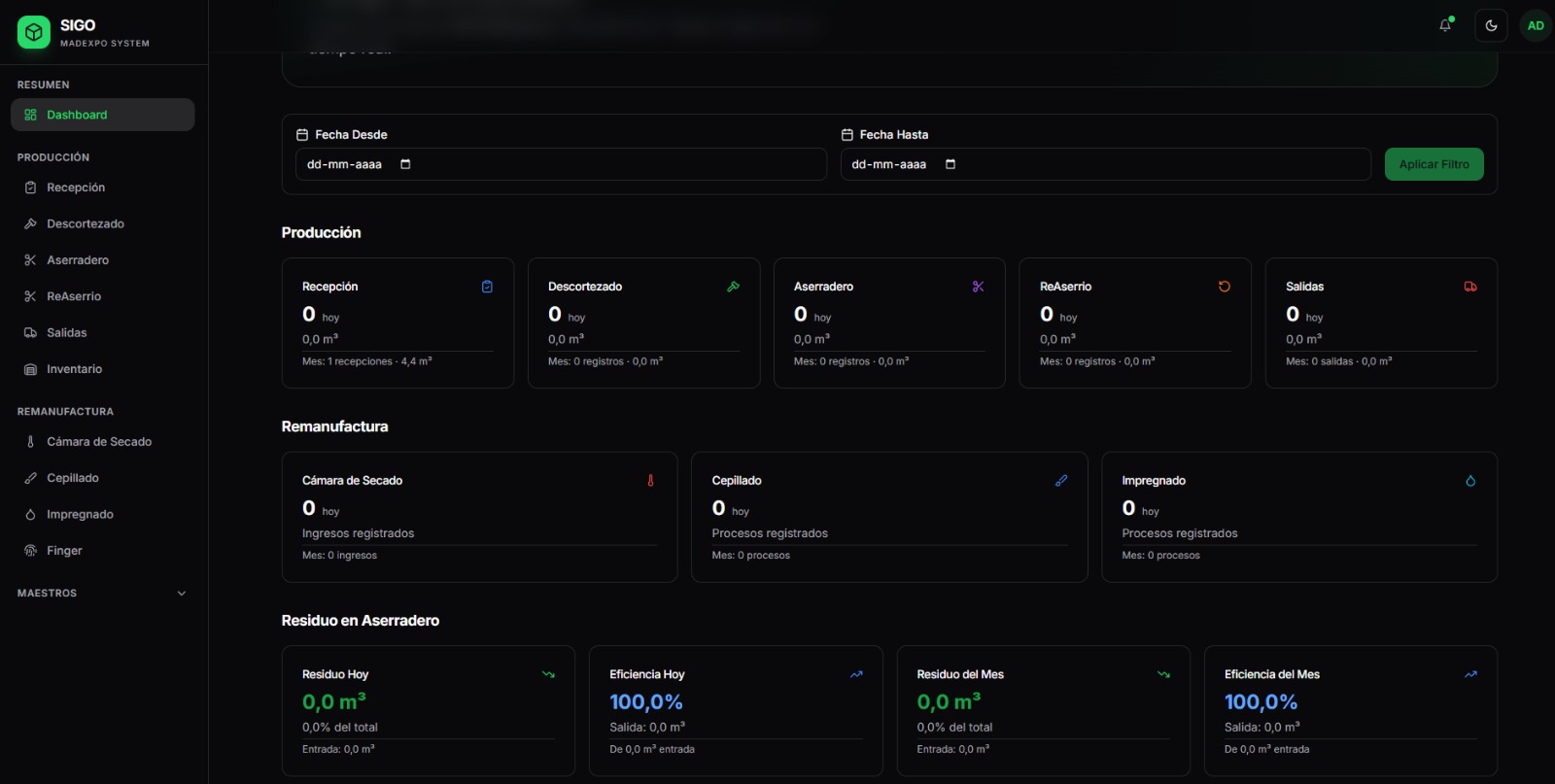Viewport: 1555px width, 784px height.
Task: Go to Recepción in sidebar
Action: coord(76,187)
